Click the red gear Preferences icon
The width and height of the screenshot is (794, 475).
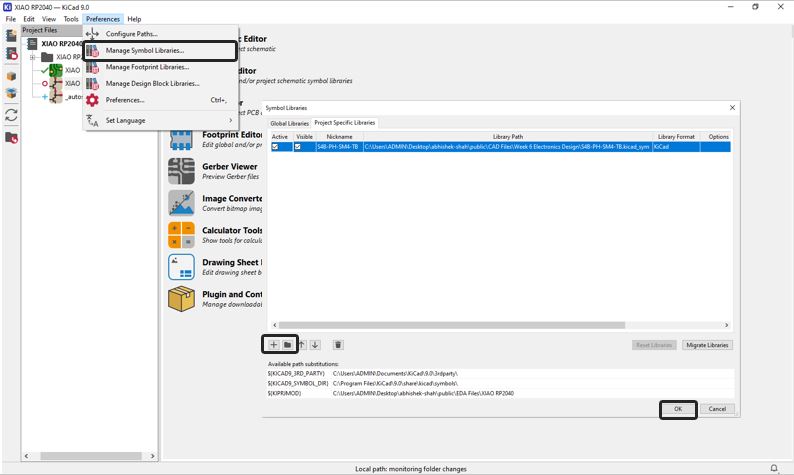92,100
